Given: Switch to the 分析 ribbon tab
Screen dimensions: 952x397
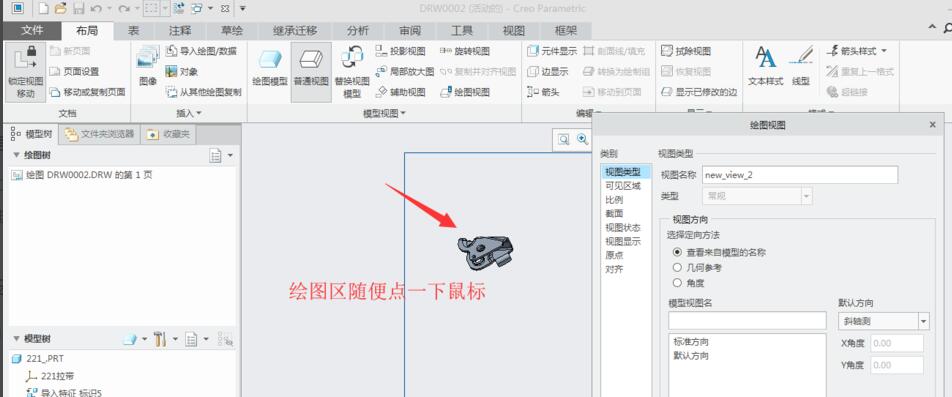Looking at the screenshot, I should click(x=358, y=31).
